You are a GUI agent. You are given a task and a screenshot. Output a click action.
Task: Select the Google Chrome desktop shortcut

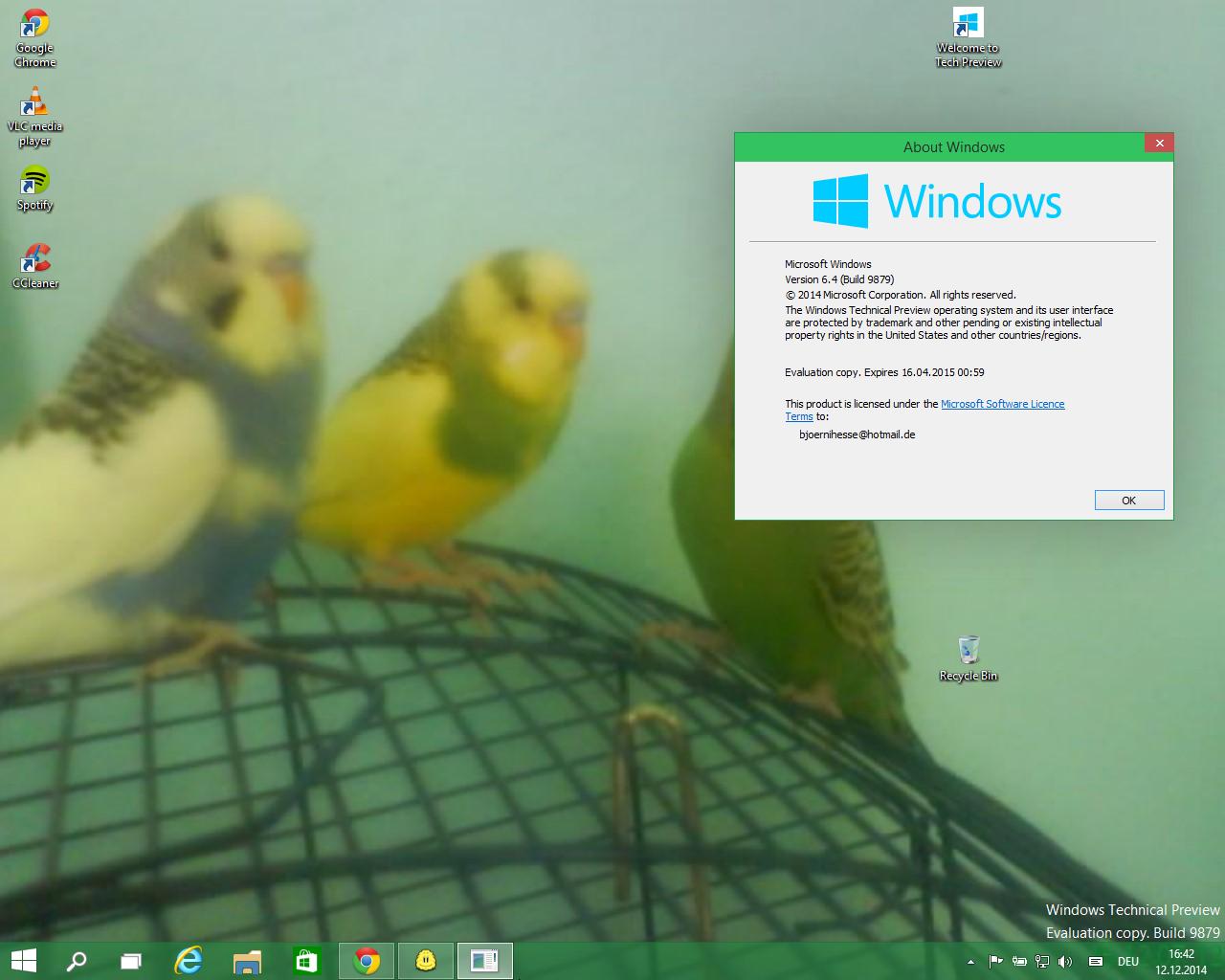tap(35, 38)
